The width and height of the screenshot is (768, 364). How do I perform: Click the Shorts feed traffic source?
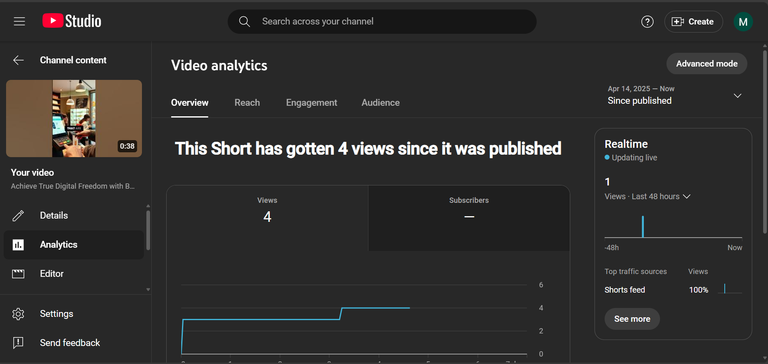pos(624,290)
